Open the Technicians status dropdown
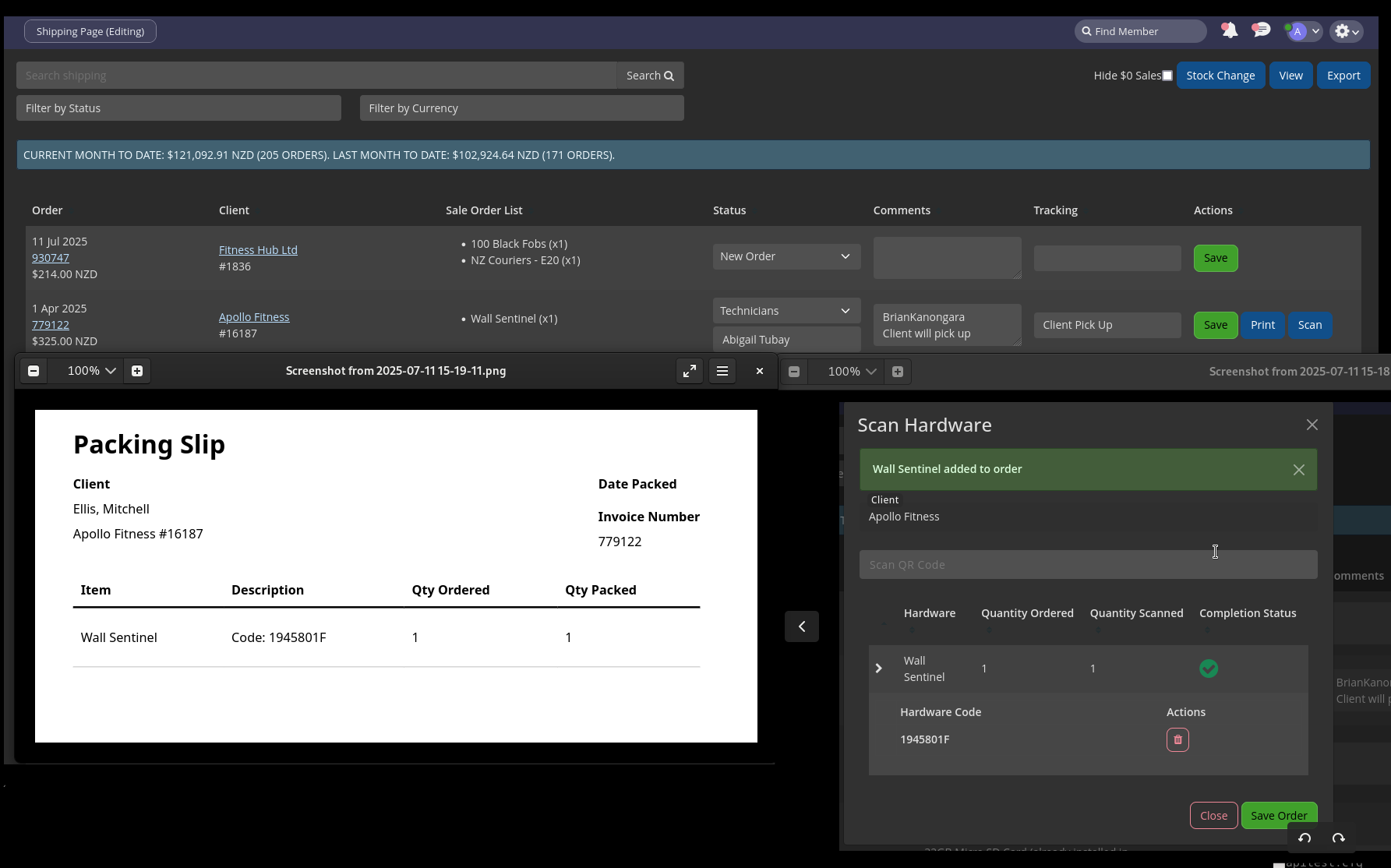 point(786,311)
